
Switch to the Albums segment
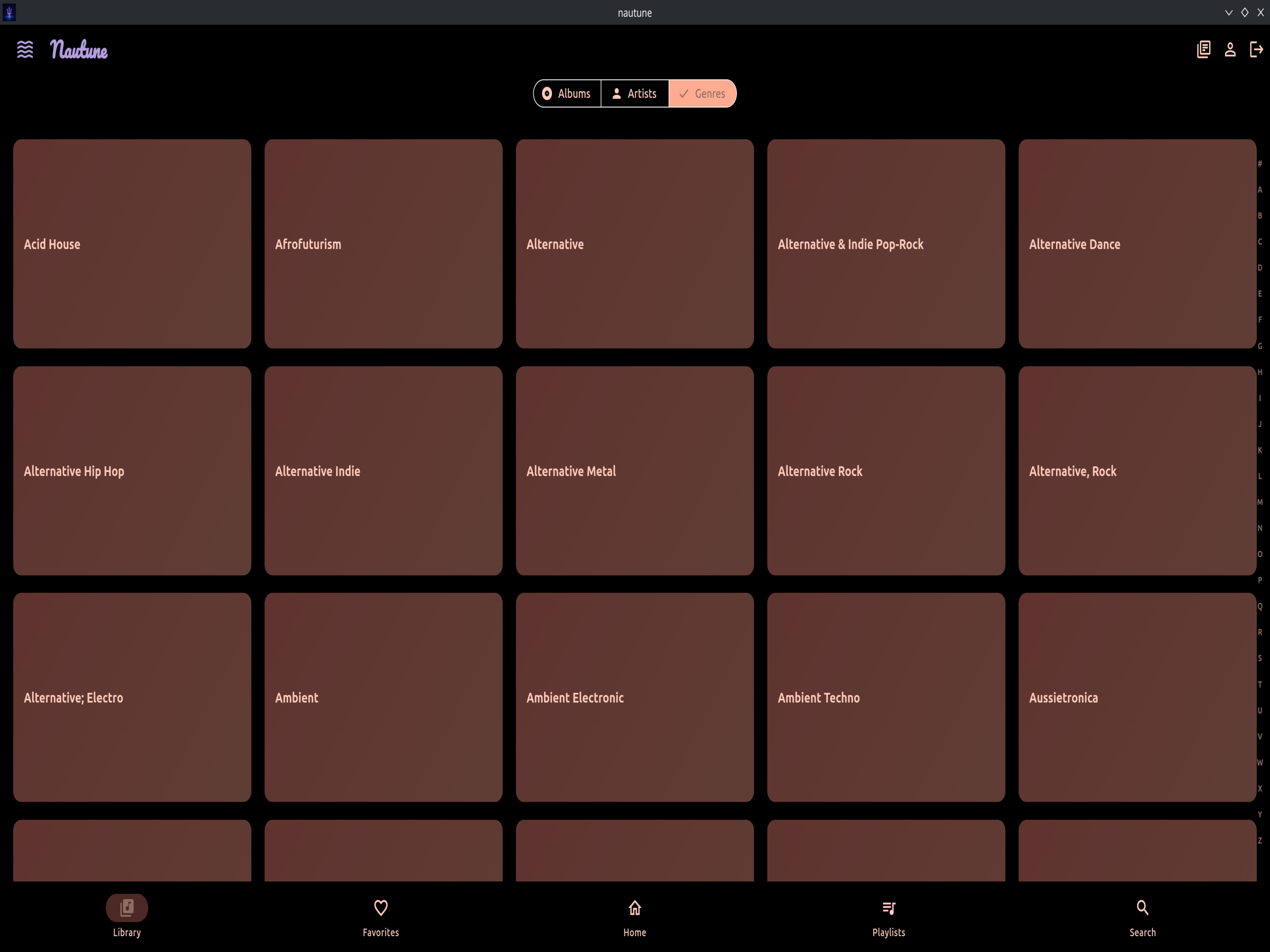(x=567, y=93)
